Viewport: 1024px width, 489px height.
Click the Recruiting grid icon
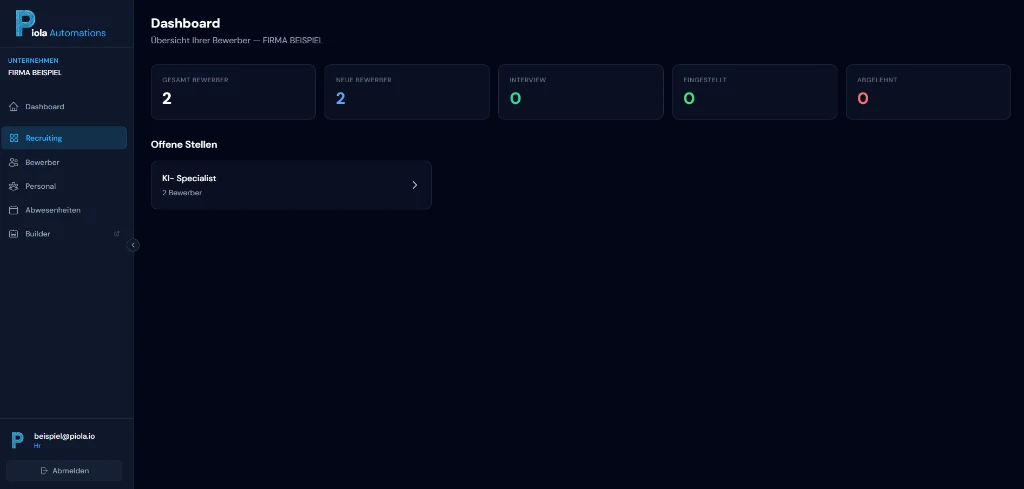(14, 138)
